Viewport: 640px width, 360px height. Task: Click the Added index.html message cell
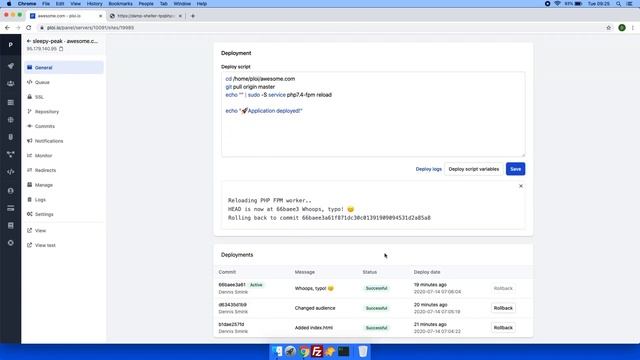pyautogui.click(x=313, y=328)
